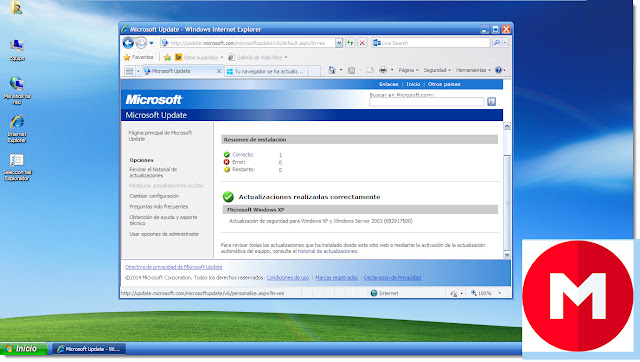
Task: Open Revisar el historial de actualizaciones
Action: point(153,172)
